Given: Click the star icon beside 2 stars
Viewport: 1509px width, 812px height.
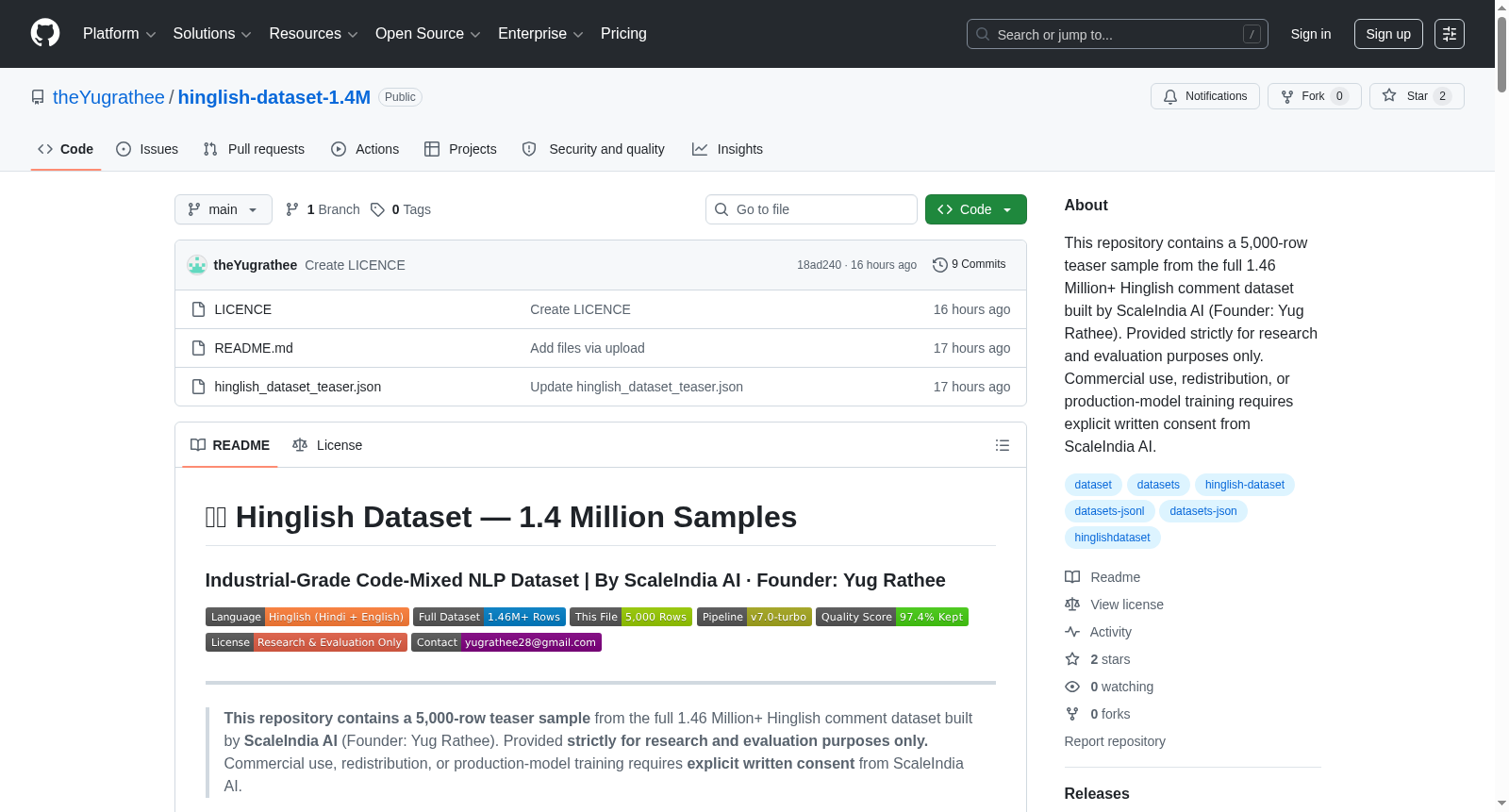Looking at the screenshot, I should point(1072,659).
